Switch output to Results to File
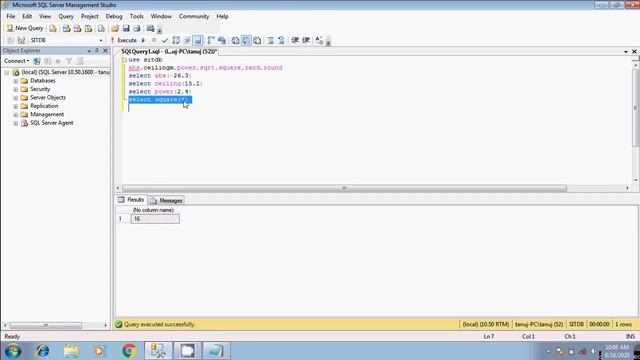Viewport: 640px width, 360px height. 258,40
